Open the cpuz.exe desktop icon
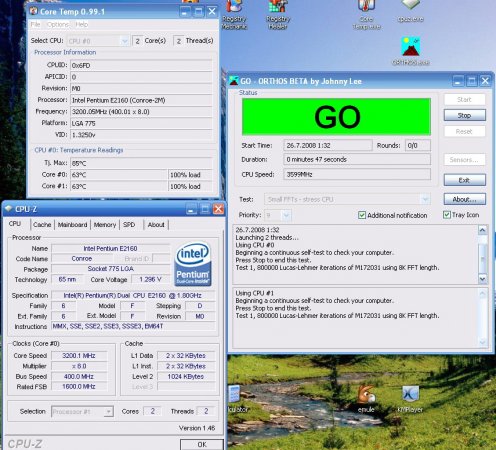Screen dimensions: 496x450 tap(410, 12)
